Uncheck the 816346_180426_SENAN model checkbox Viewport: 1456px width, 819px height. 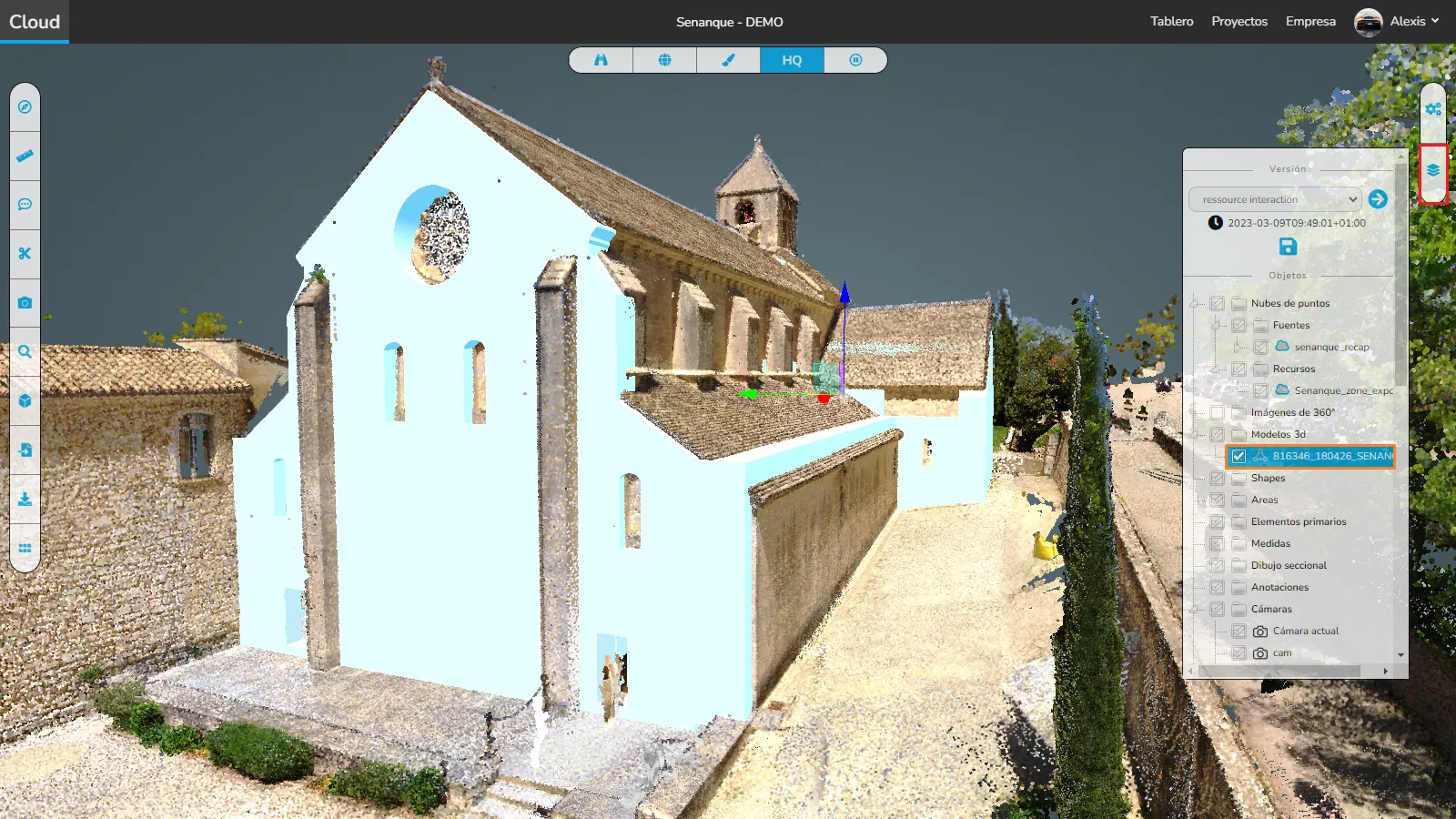pos(1239,456)
